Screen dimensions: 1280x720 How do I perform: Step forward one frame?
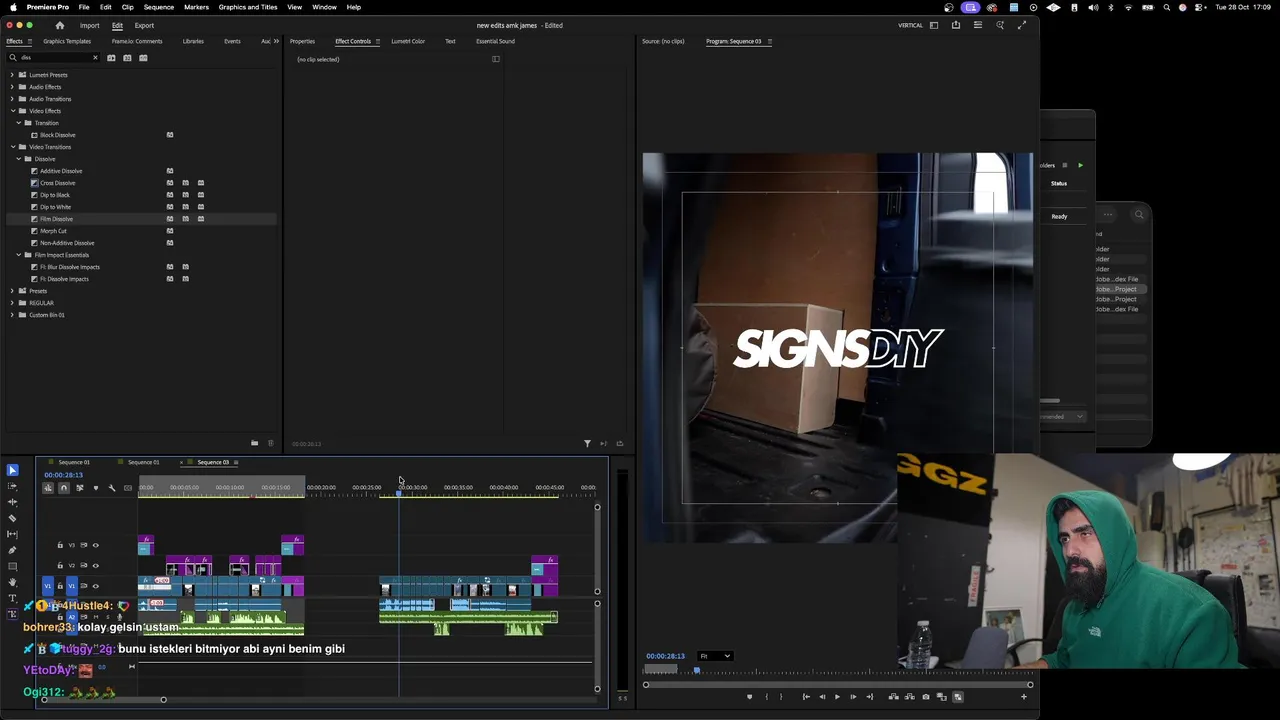tap(853, 697)
